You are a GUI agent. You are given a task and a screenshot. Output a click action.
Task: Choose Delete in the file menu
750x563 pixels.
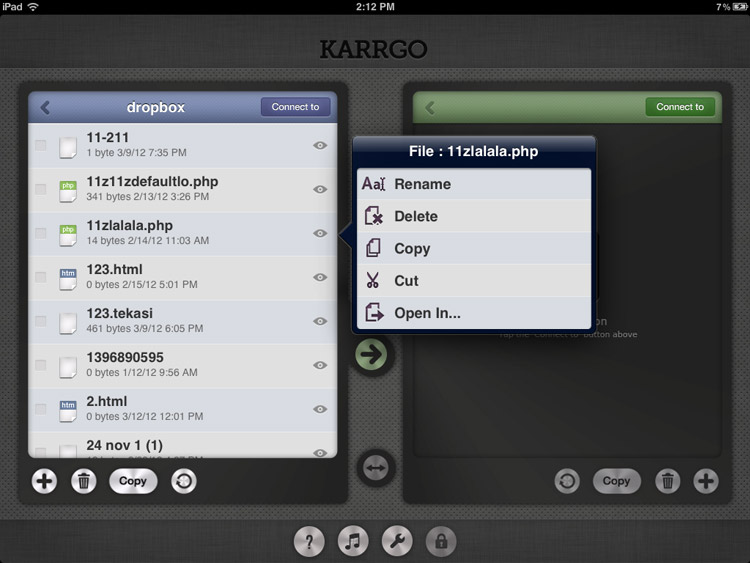coord(474,216)
